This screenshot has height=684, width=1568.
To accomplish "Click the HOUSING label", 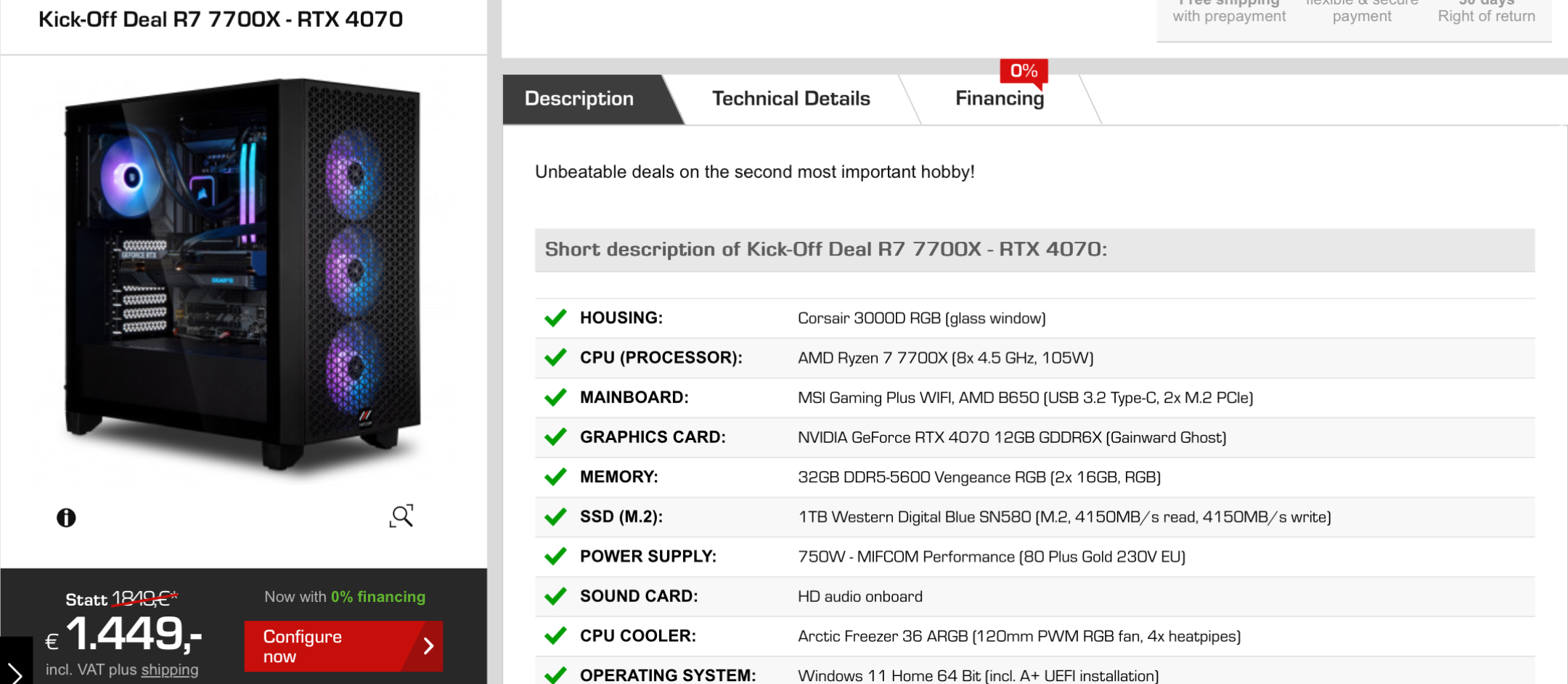I will 621,318.
